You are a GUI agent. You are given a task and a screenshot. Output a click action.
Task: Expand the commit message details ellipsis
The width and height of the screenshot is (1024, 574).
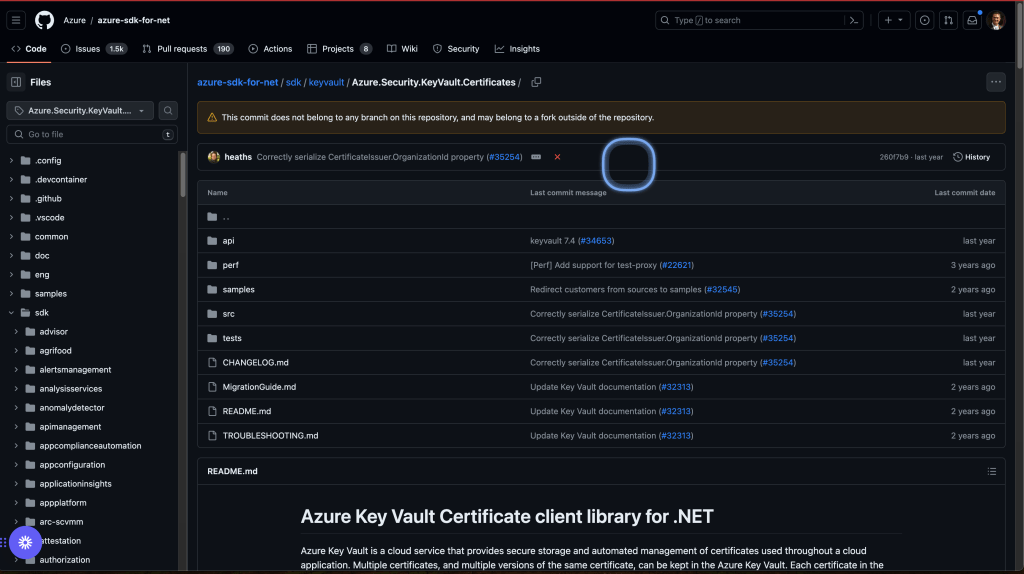tap(536, 157)
